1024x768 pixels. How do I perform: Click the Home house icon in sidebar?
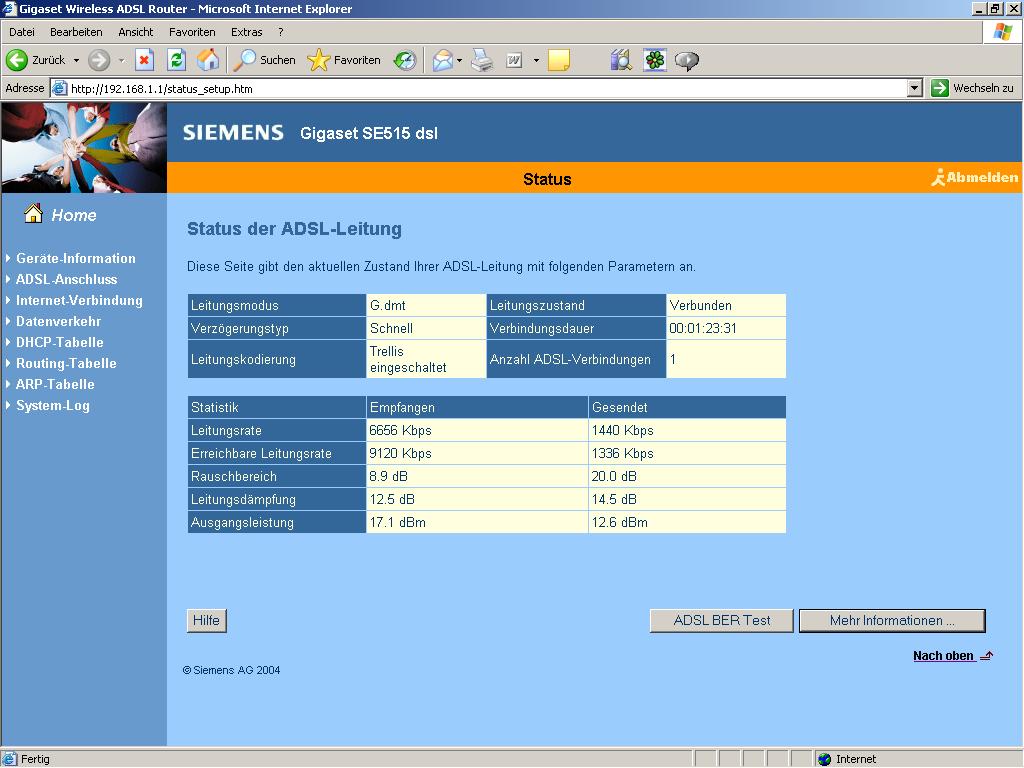33,214
